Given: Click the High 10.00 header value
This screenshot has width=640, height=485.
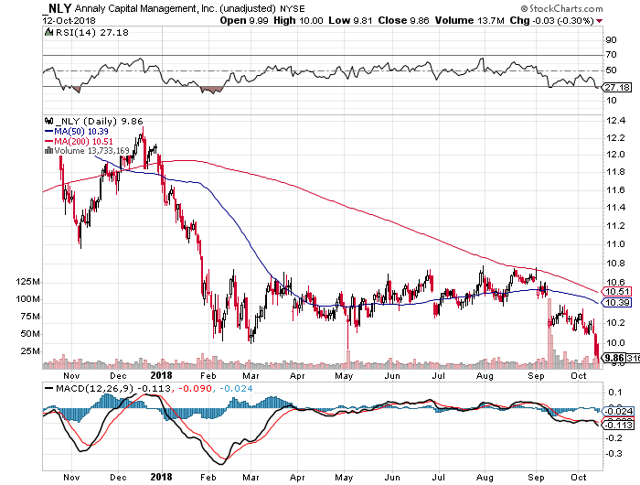Looking at the screenshot, I should point(298,20).
